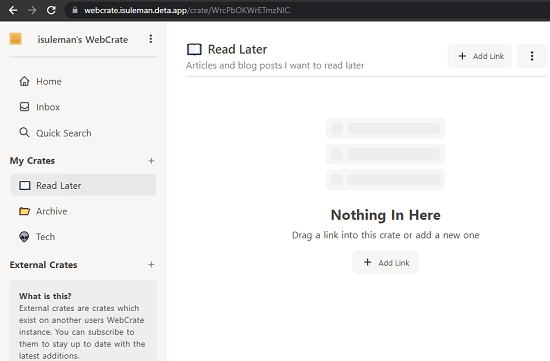
Task: Click the Add Link button in the header
Action: click(x=480, y=56)
